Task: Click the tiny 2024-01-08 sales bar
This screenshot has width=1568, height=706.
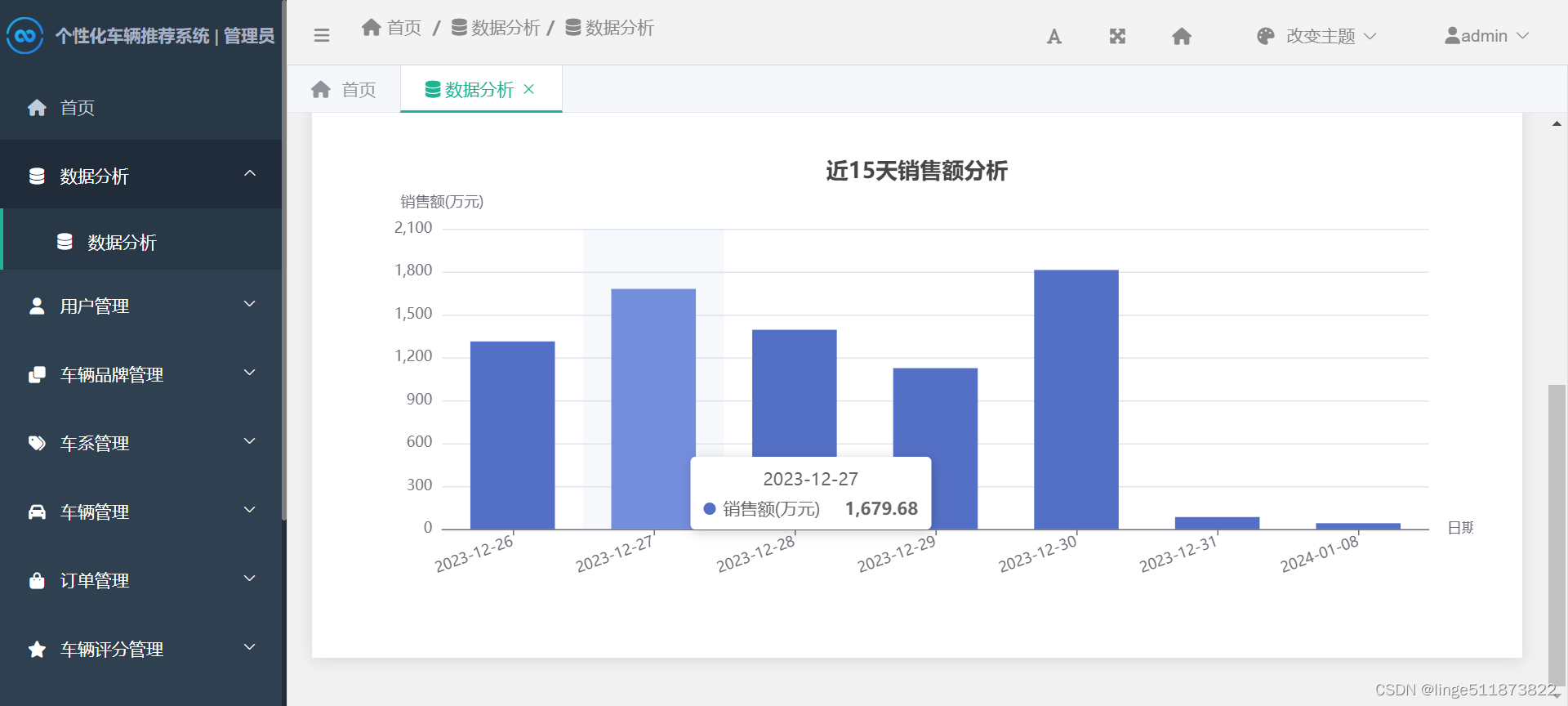Action: 1358,526
